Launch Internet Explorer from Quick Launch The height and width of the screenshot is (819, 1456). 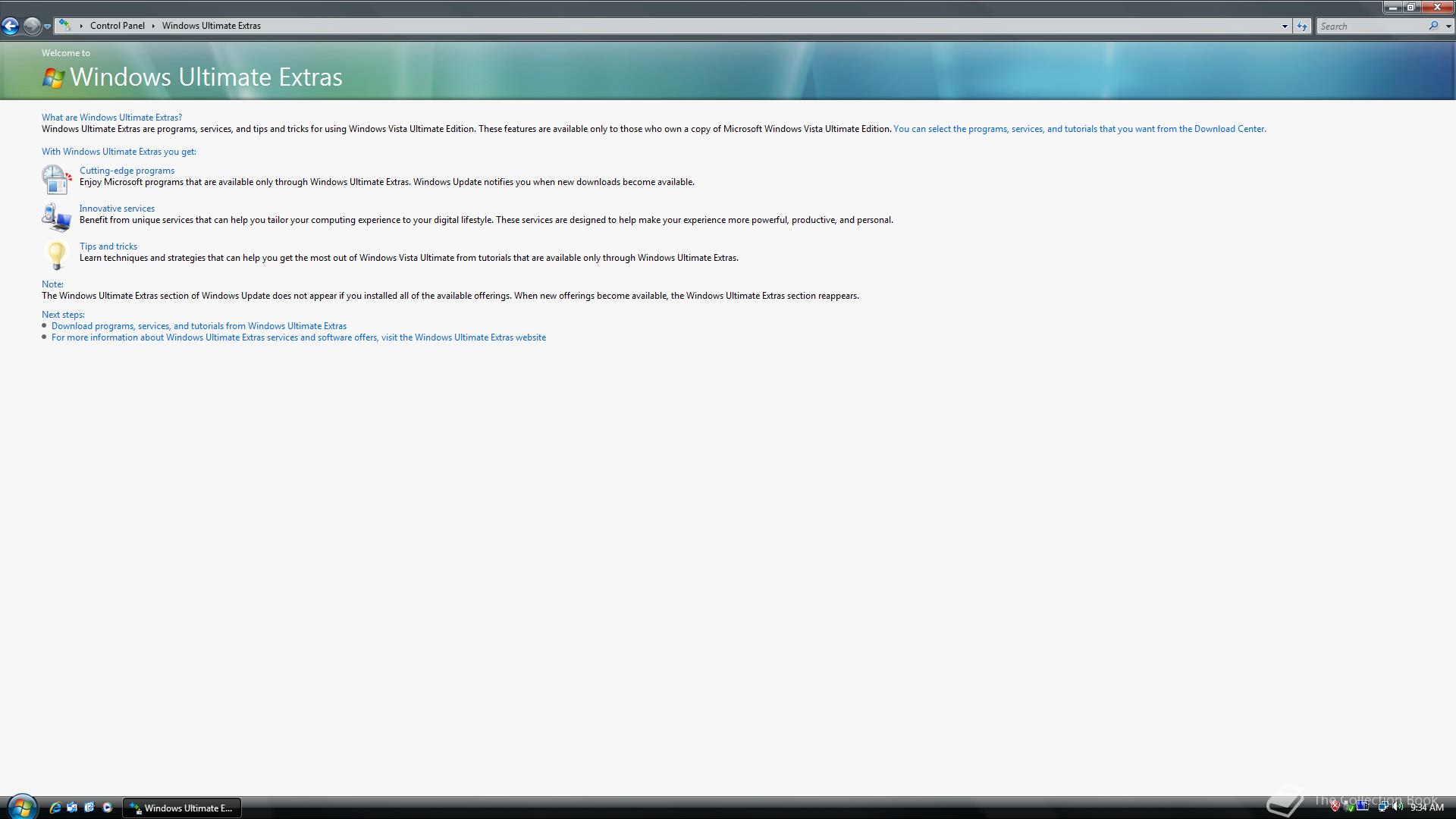(55, 808)
